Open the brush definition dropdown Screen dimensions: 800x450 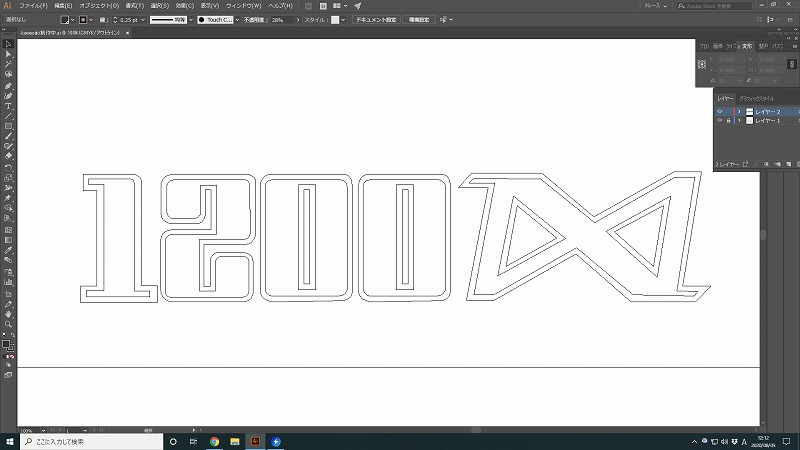coord(237,20)
